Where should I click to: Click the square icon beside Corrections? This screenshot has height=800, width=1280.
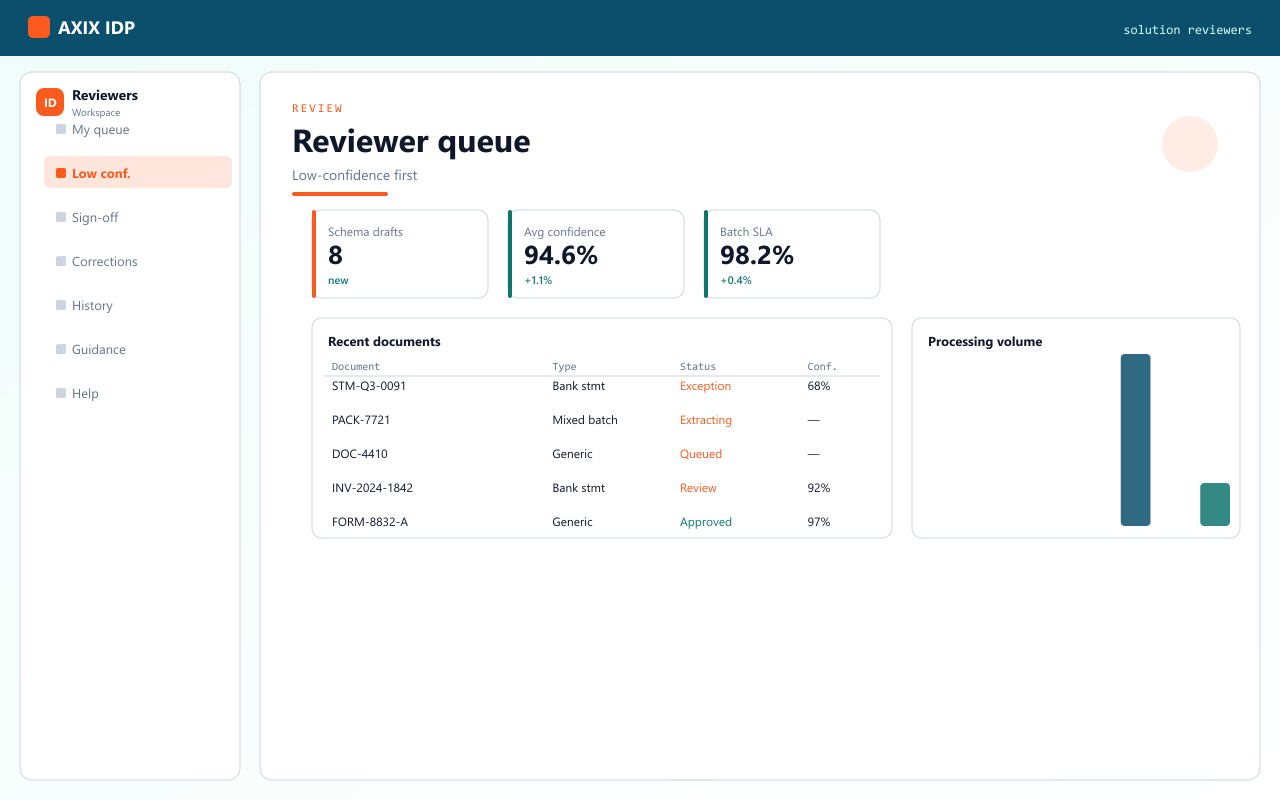[61, 261]
